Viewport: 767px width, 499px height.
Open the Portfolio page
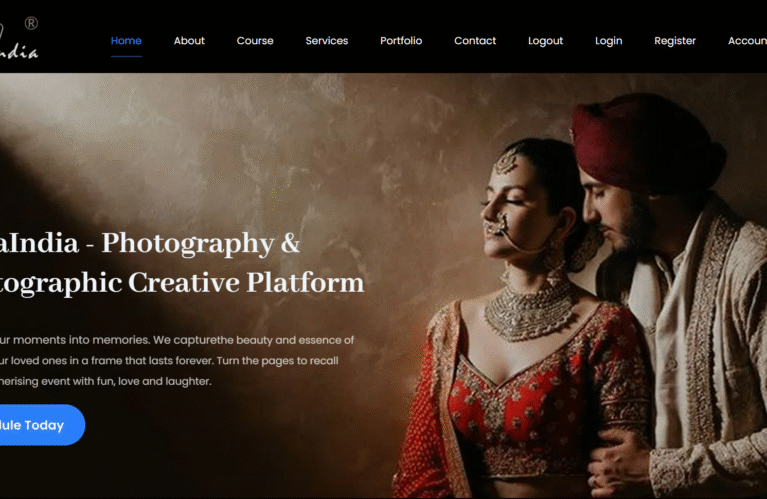coord(401,41)
